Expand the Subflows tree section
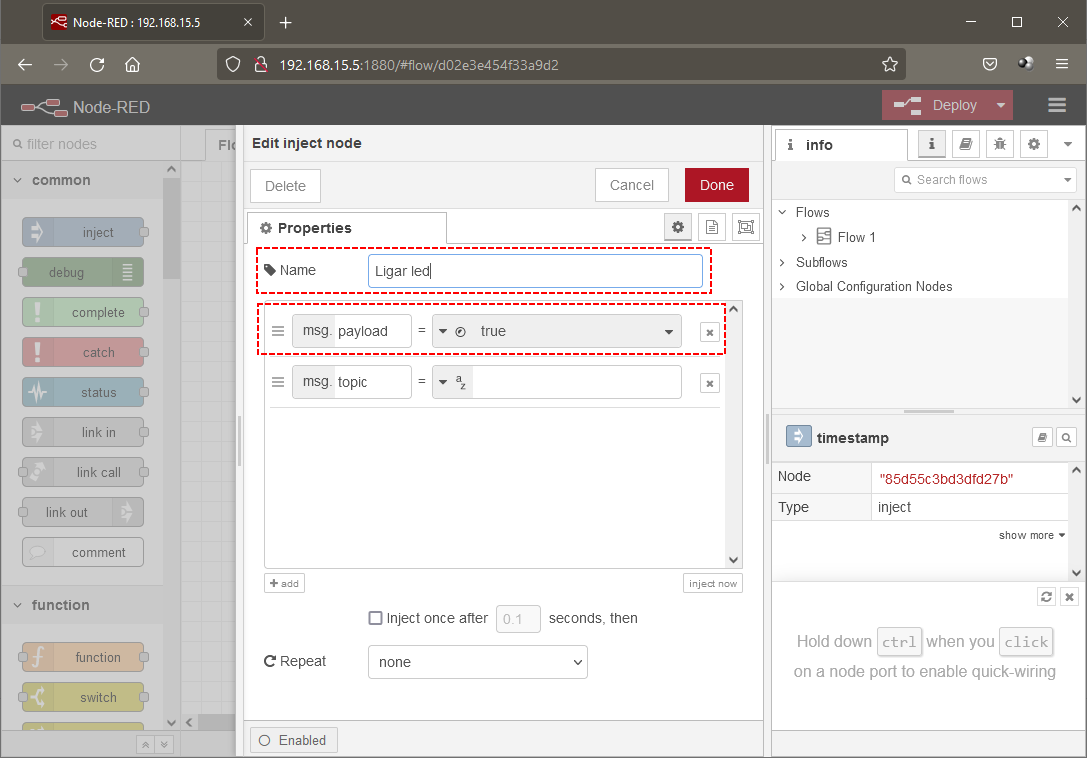 click(783, 262)
